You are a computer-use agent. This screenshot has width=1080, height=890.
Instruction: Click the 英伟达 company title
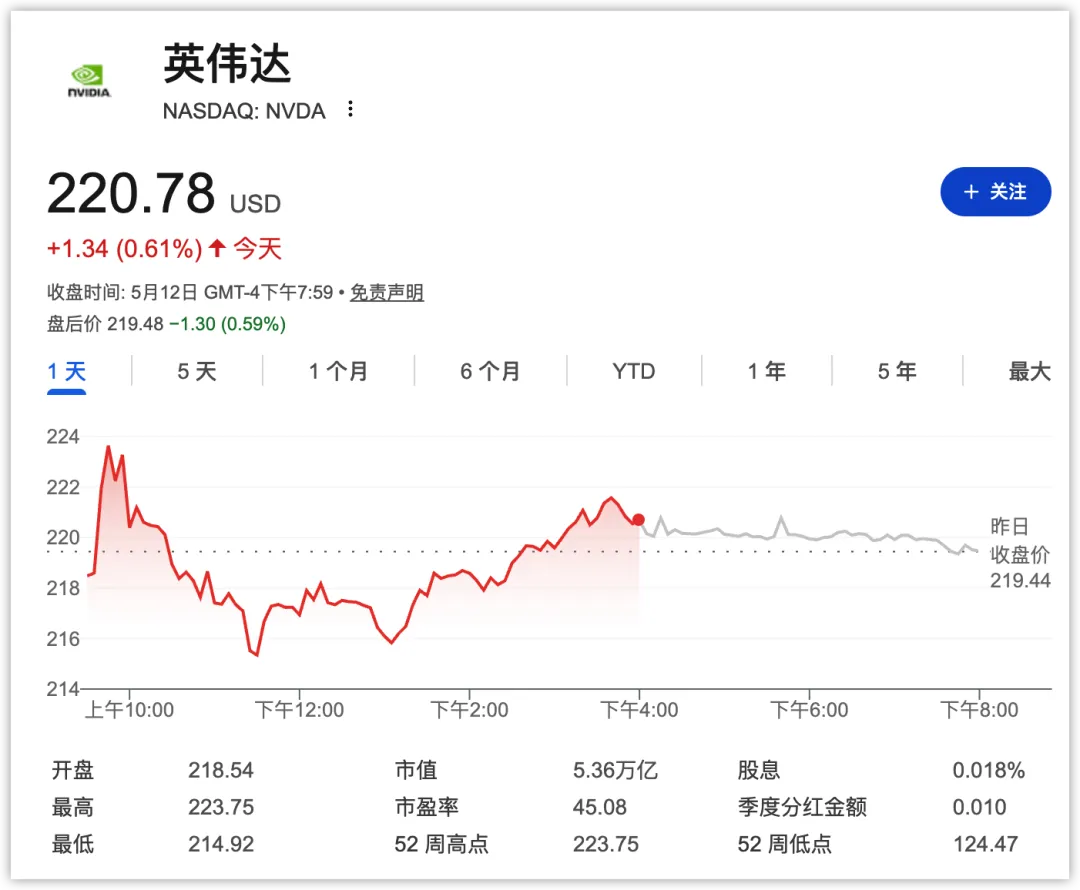point(227,63)
